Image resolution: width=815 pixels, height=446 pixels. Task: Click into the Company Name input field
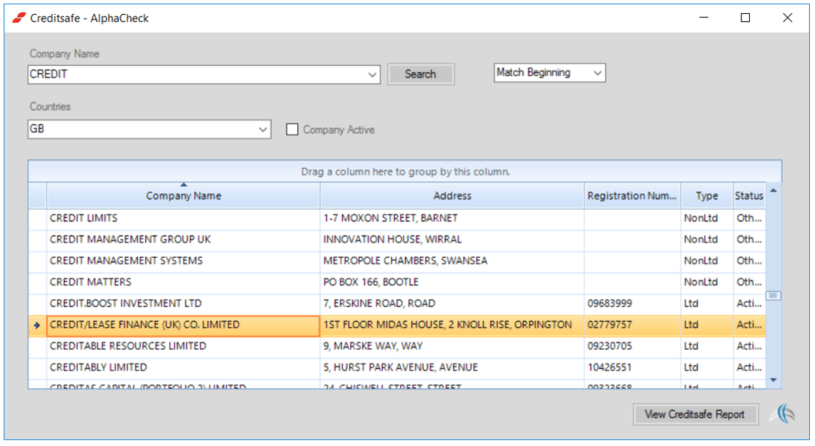click(196, 74)
